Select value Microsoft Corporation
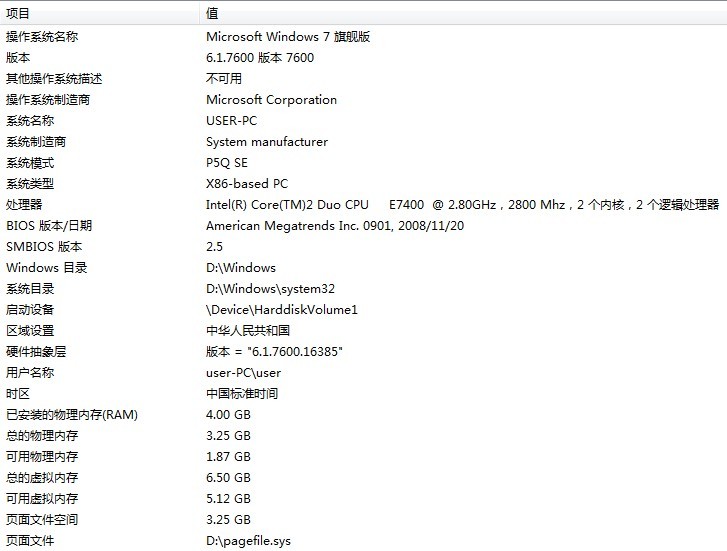727x551 pixels. (271, 100)
